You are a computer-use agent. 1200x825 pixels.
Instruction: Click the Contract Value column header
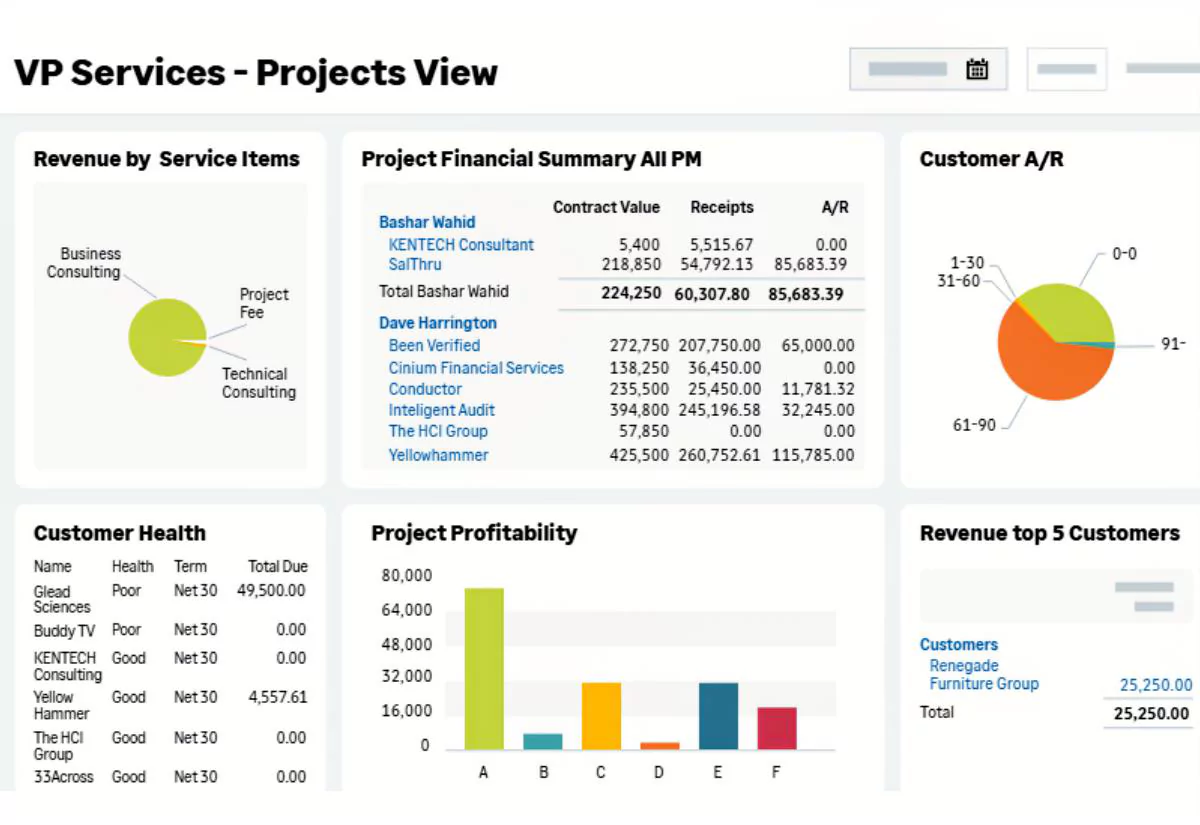coord(606,207)
